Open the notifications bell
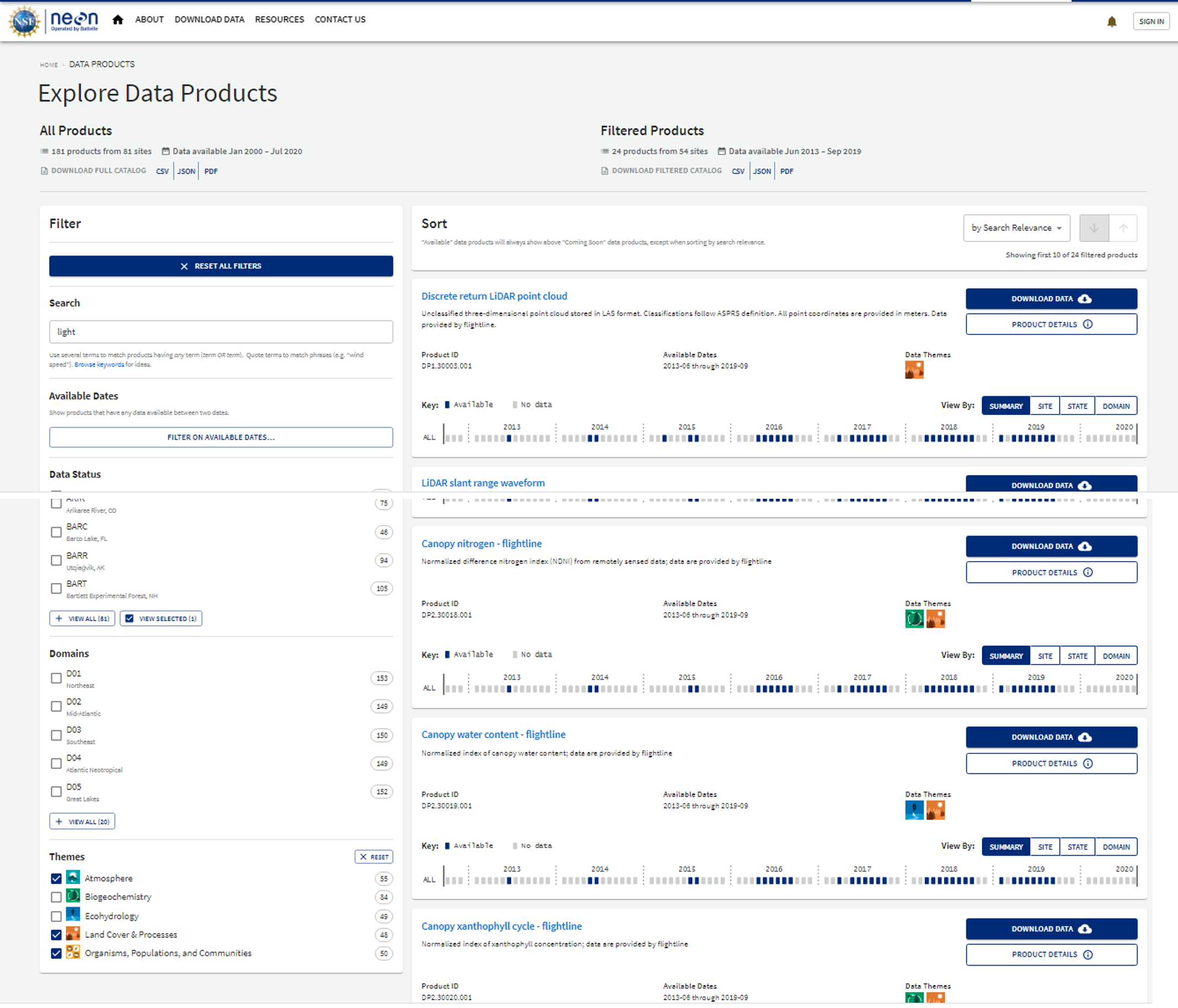Viewport: 1178px width, 1008px height. pos(1111,21)
